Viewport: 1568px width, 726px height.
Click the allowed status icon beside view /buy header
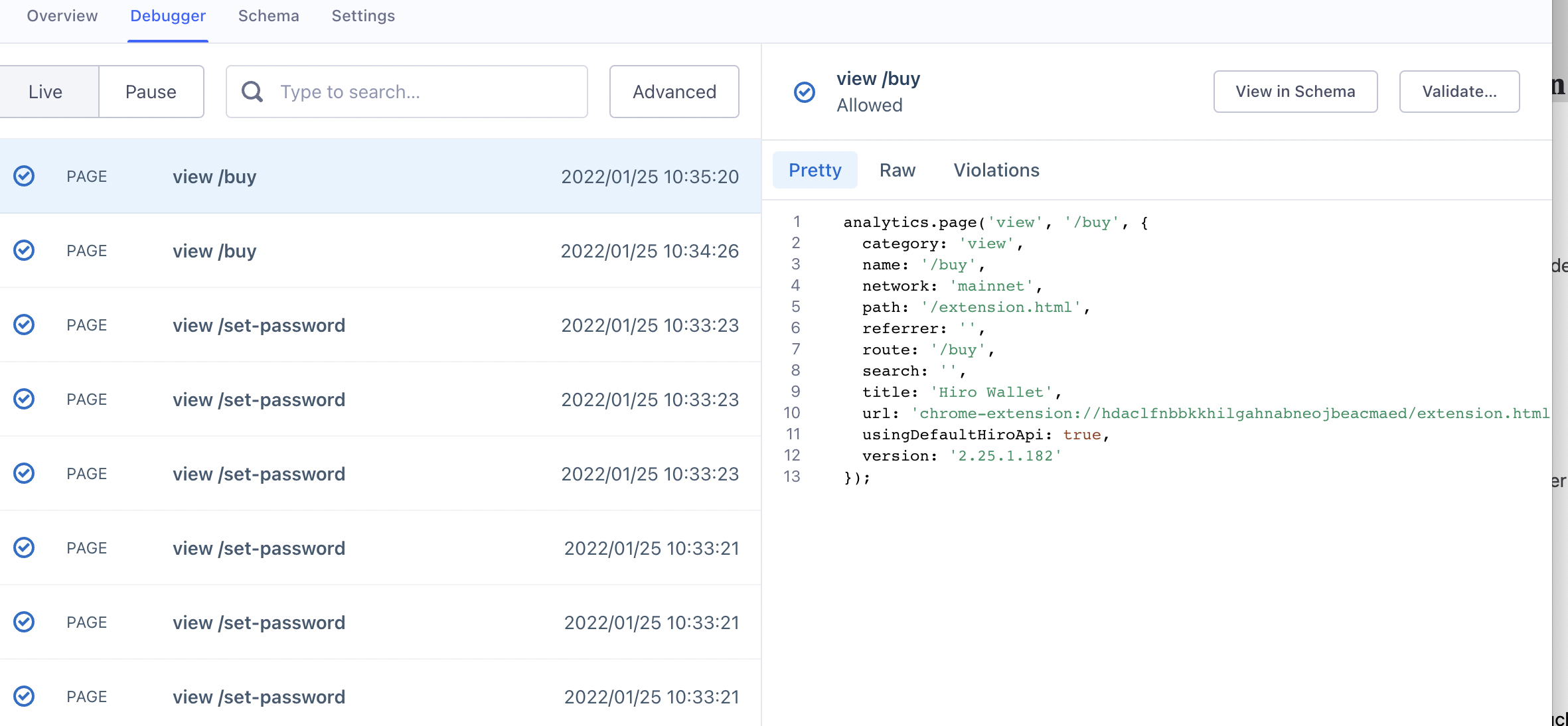804,92
